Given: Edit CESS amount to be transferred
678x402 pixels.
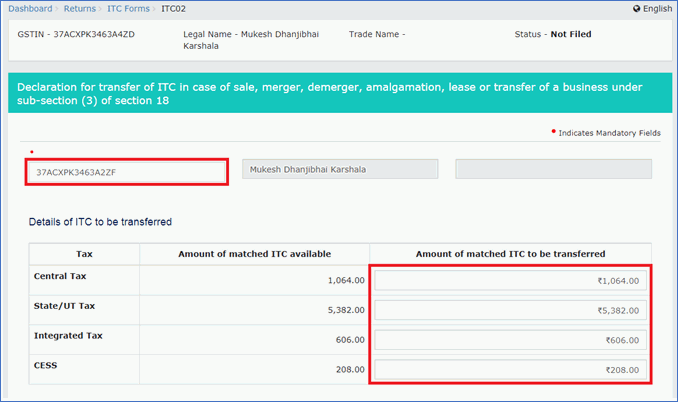Looking at the screenshot, I should (x=511, y=370).
